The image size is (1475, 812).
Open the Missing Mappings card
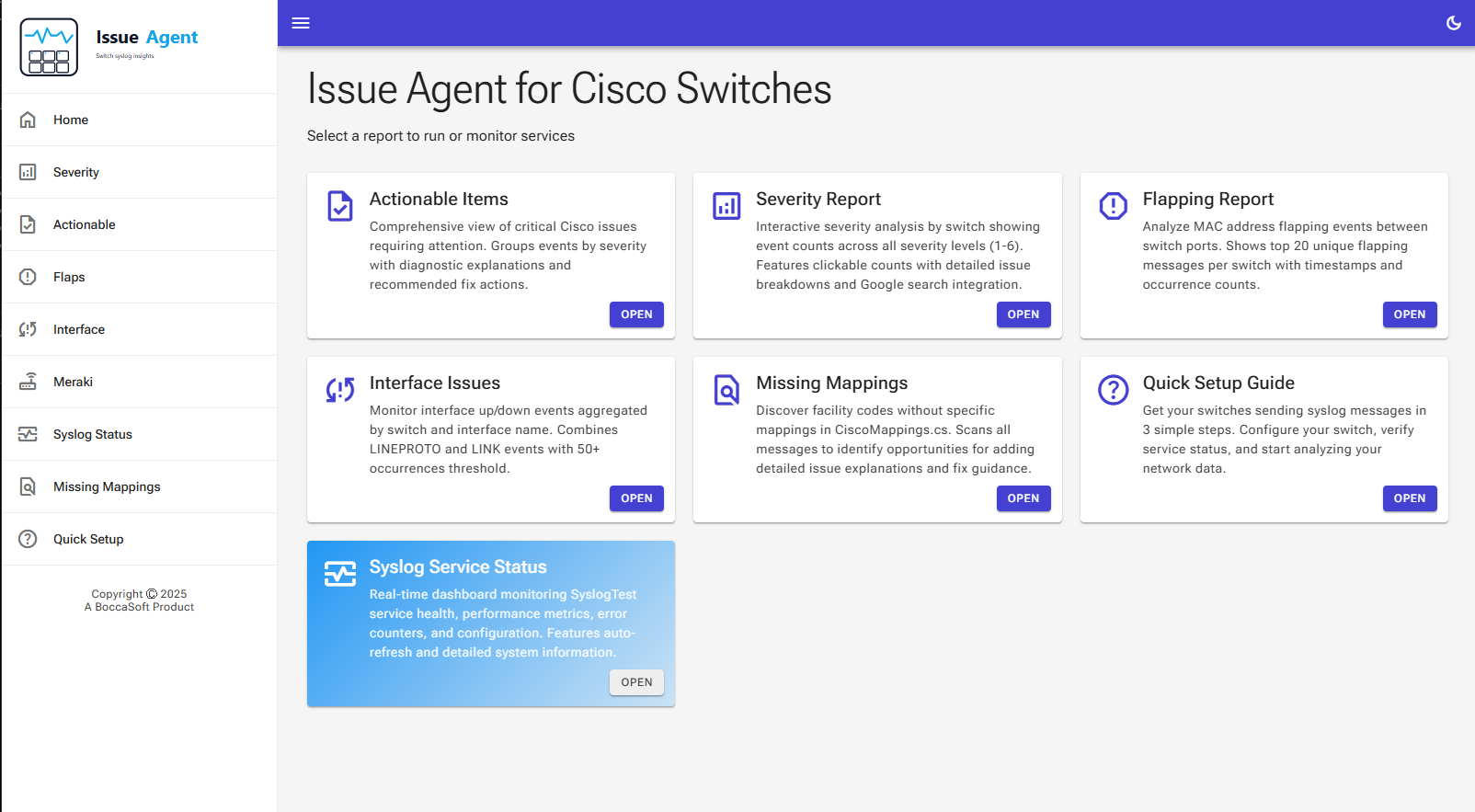(x=1023, y=498)
